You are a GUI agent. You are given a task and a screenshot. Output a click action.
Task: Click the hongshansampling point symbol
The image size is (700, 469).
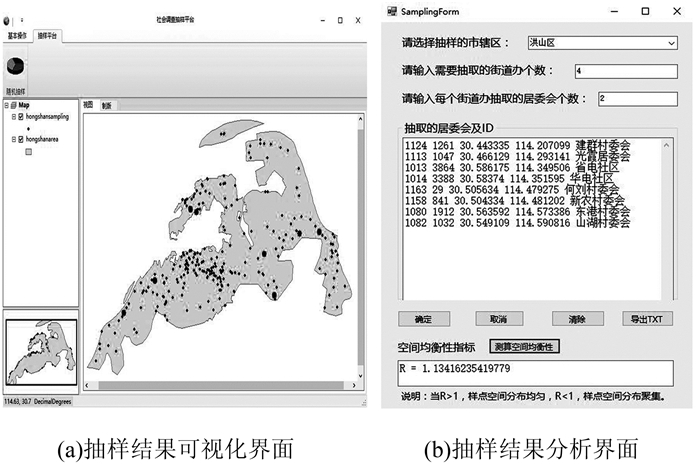(x=29, y=128)
